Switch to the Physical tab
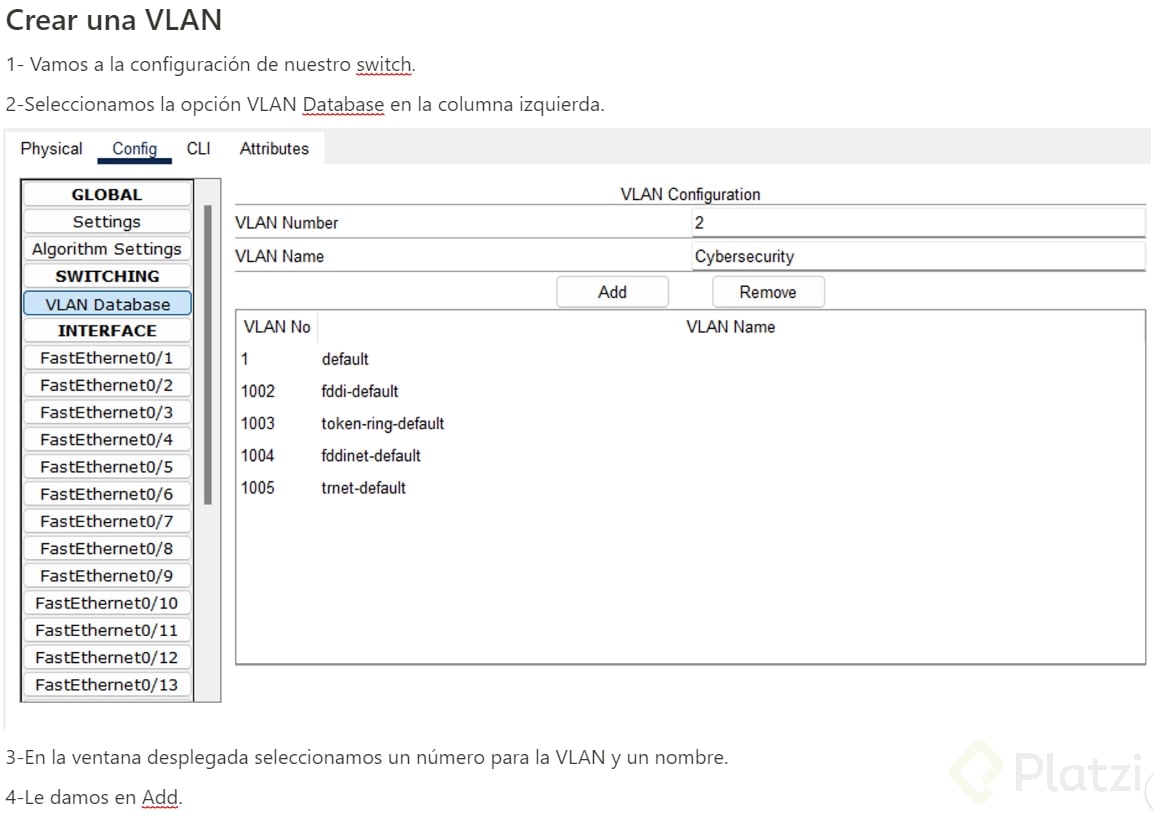This screenshot has width=1153, height=813. click(51, 148)
